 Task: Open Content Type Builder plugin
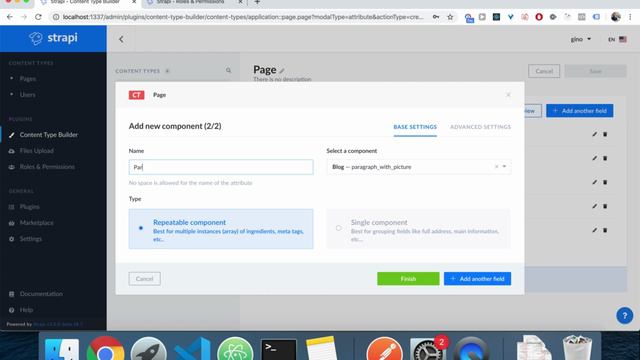[49, 135]
